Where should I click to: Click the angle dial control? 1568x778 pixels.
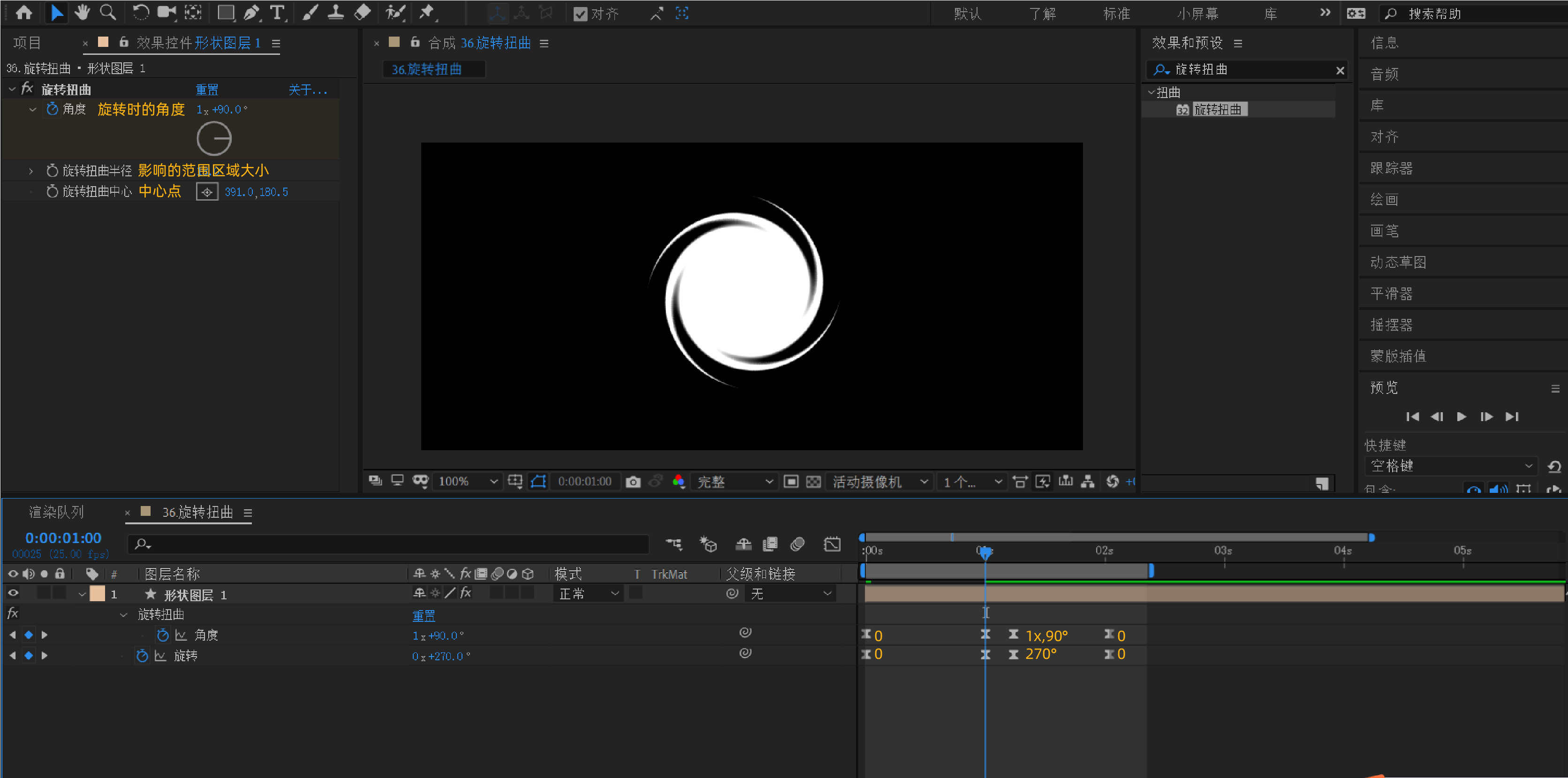(214, 139)
